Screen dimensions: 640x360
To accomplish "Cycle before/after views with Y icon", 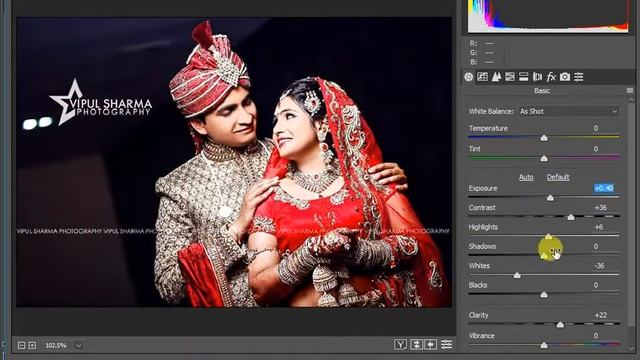I will click(400, 345).
